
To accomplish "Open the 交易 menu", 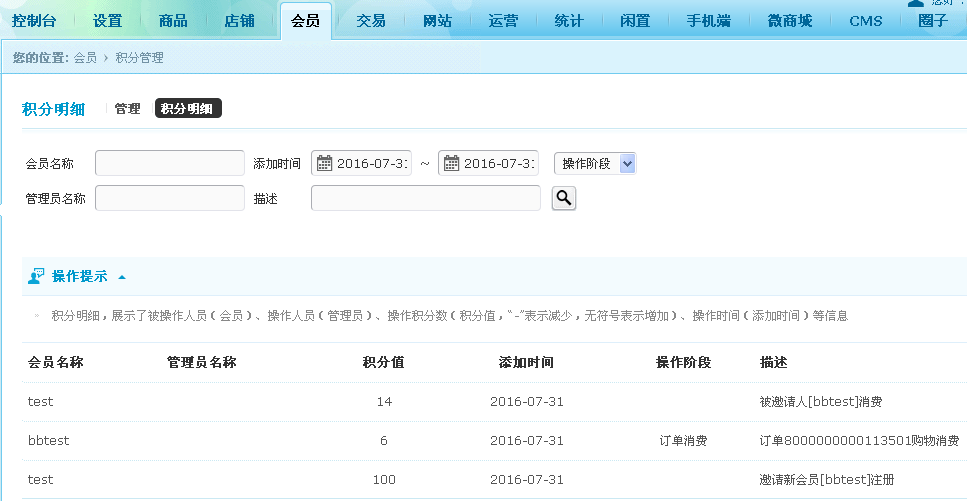I will click(371, 21).
